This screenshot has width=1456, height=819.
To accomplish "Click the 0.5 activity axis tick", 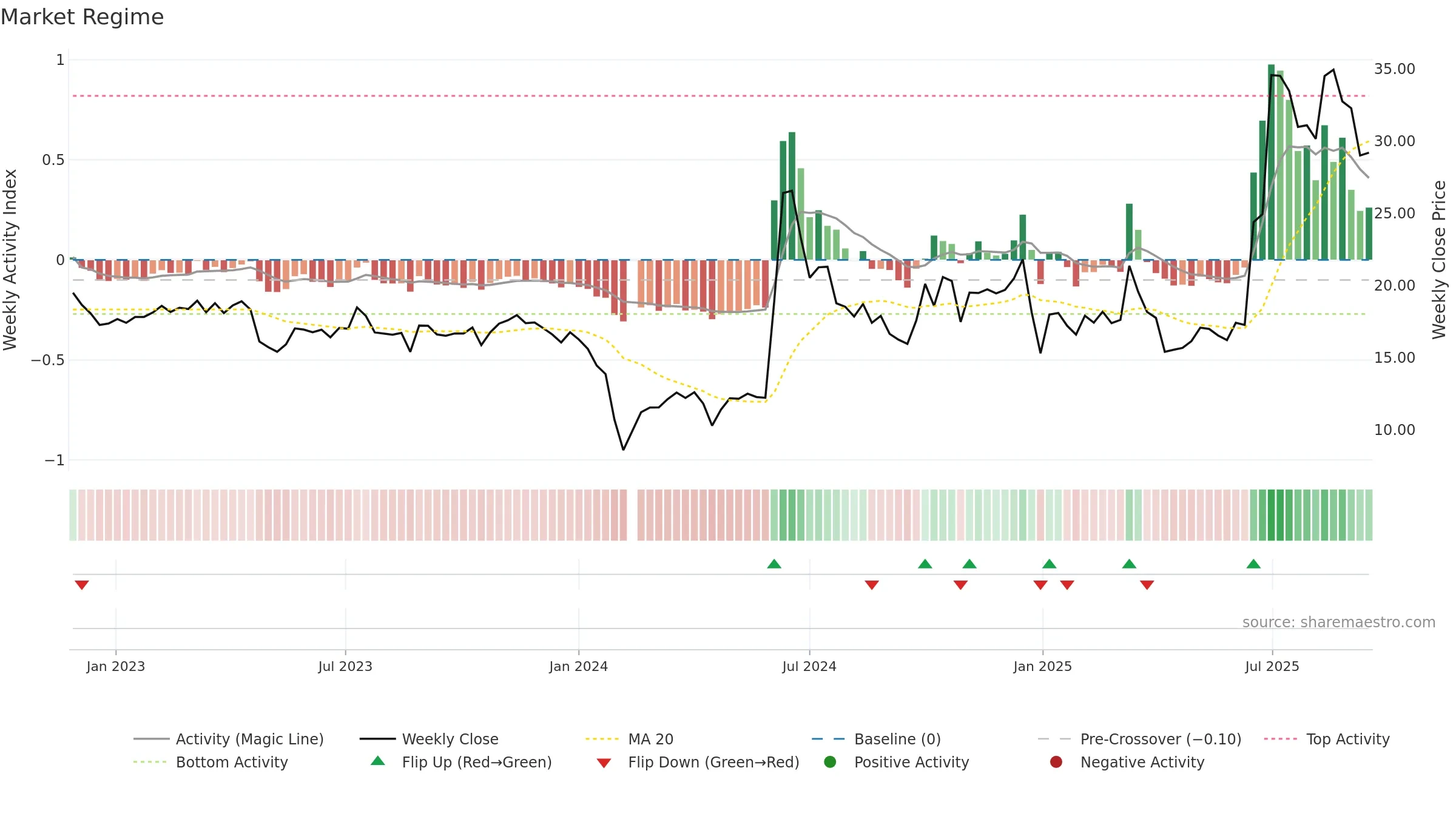I will pos(53,160).
